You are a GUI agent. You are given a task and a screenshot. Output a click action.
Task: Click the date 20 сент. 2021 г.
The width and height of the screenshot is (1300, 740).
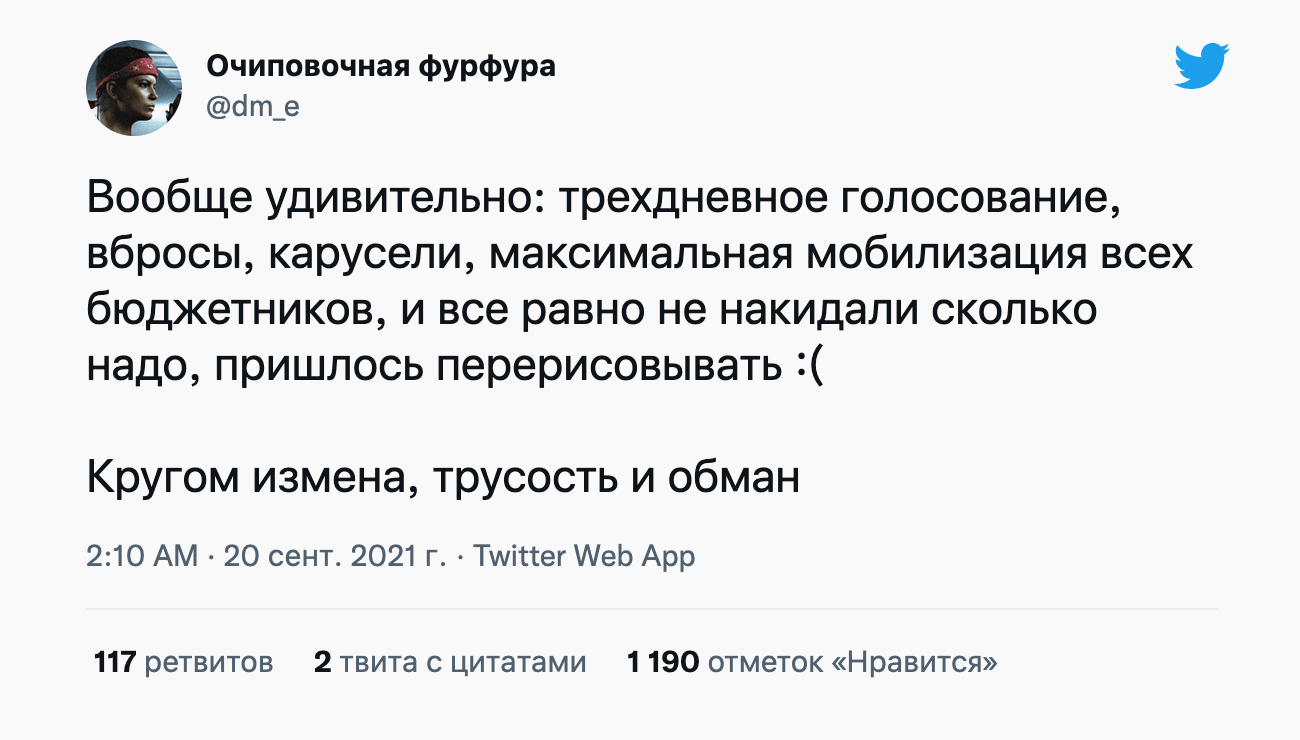[334, 556]
